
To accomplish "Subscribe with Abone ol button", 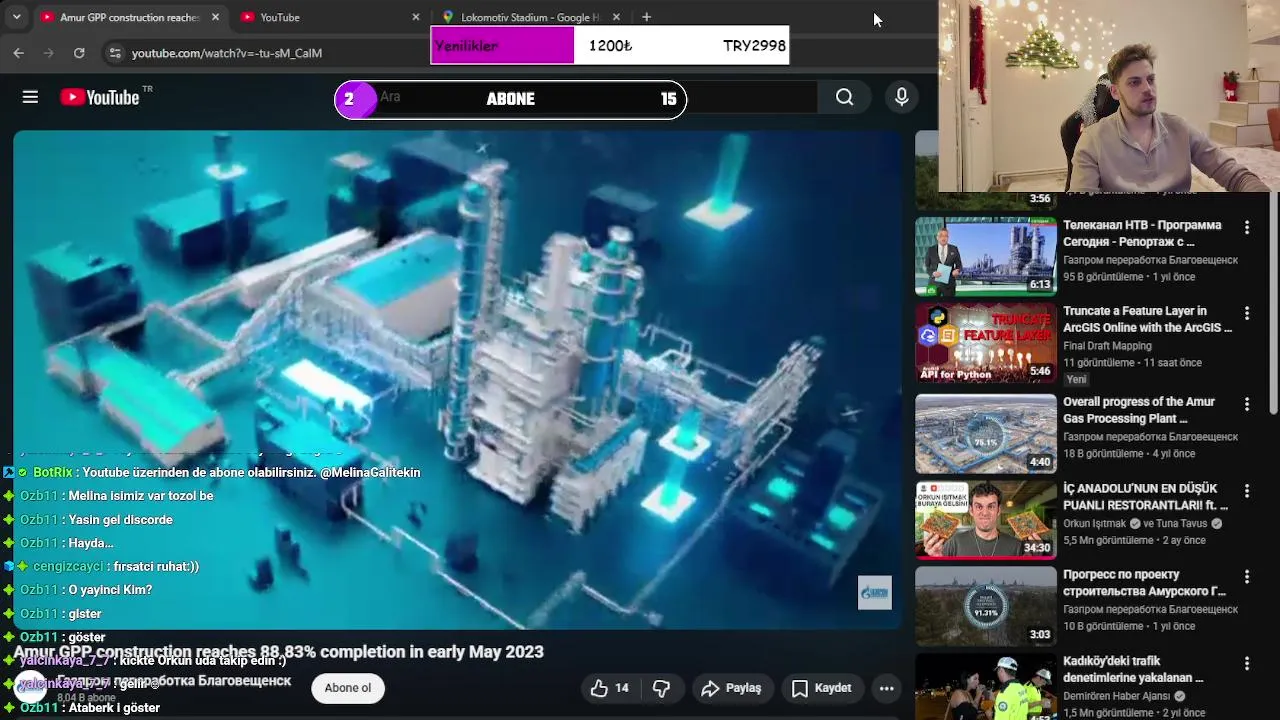I will [x=348, y=688].
